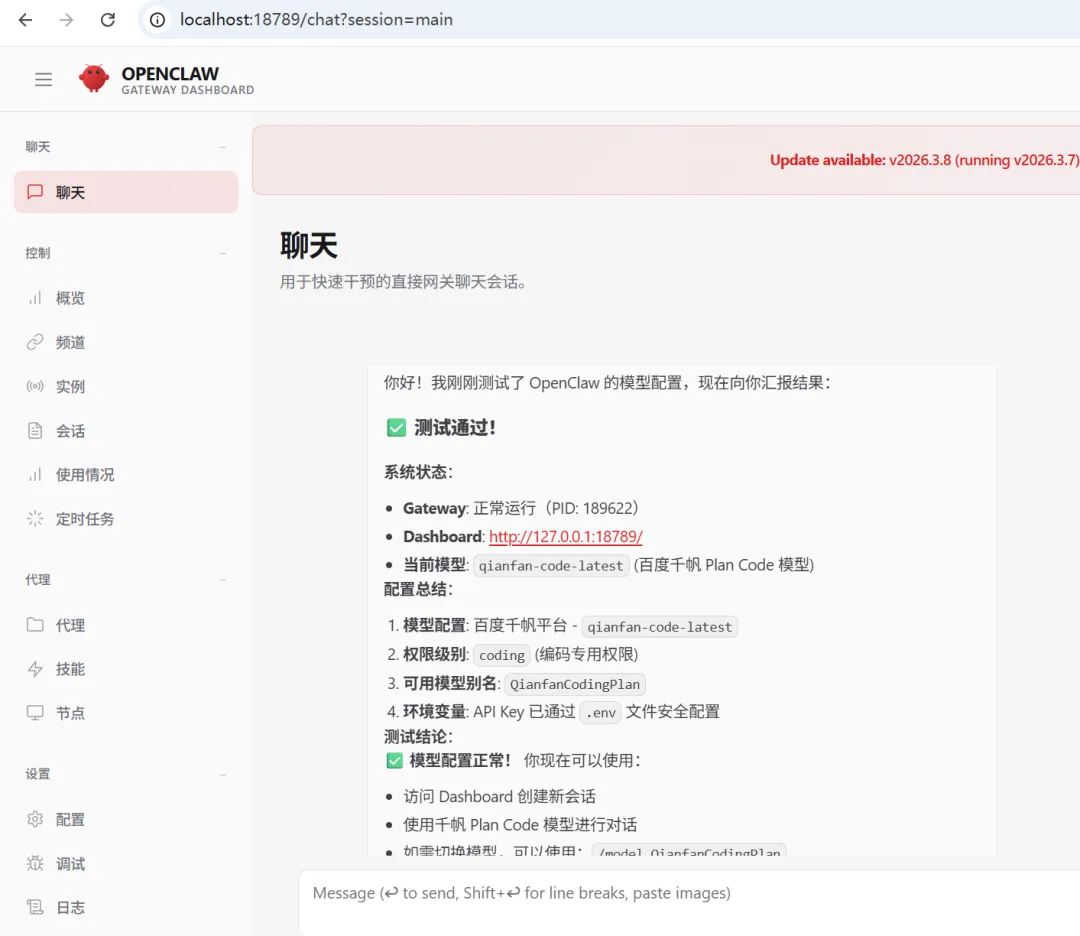Open the 配置 configuration page
The width and height of the screenshot is (1080, 936).
pos(126,819)
